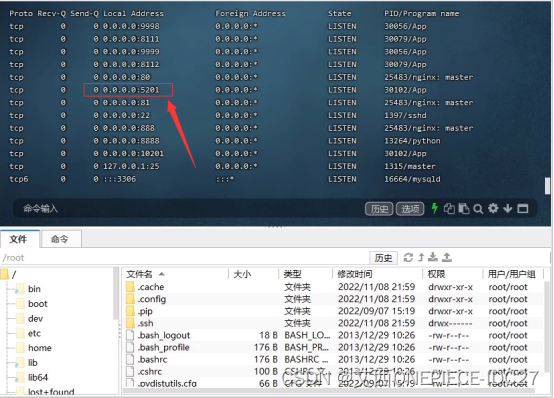Open terminal search with the magnifier icon
The image size is (554, 398).
(478, 209)
